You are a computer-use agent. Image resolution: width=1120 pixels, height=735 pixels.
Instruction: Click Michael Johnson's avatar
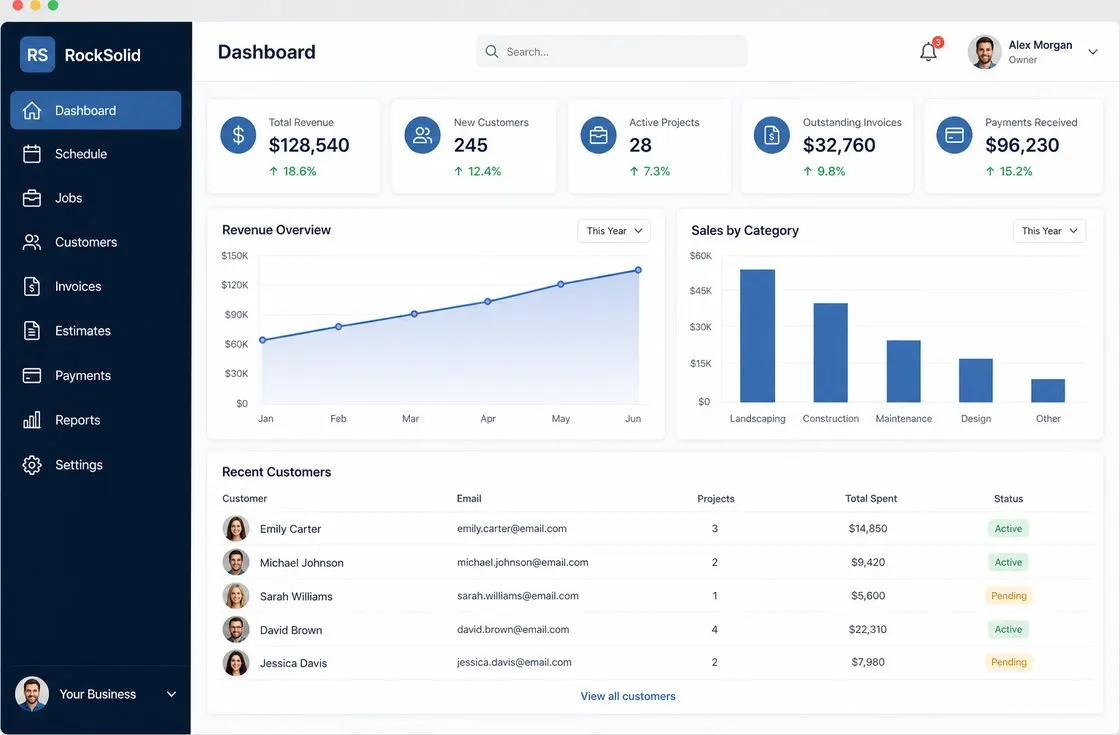[236, 562]
